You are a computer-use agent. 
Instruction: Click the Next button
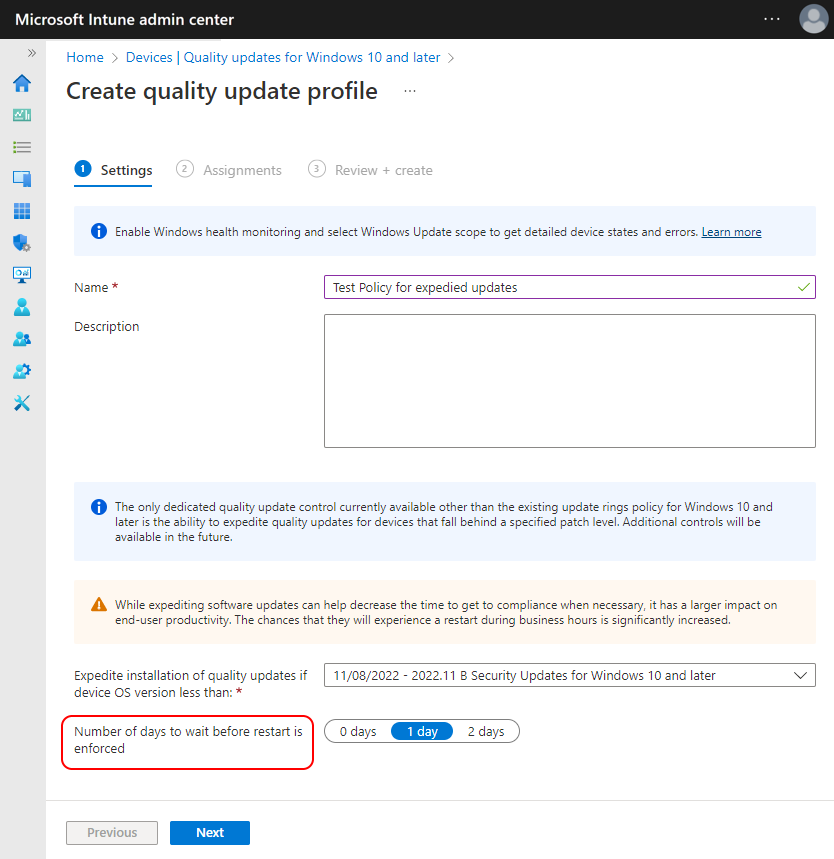(210, 833)
